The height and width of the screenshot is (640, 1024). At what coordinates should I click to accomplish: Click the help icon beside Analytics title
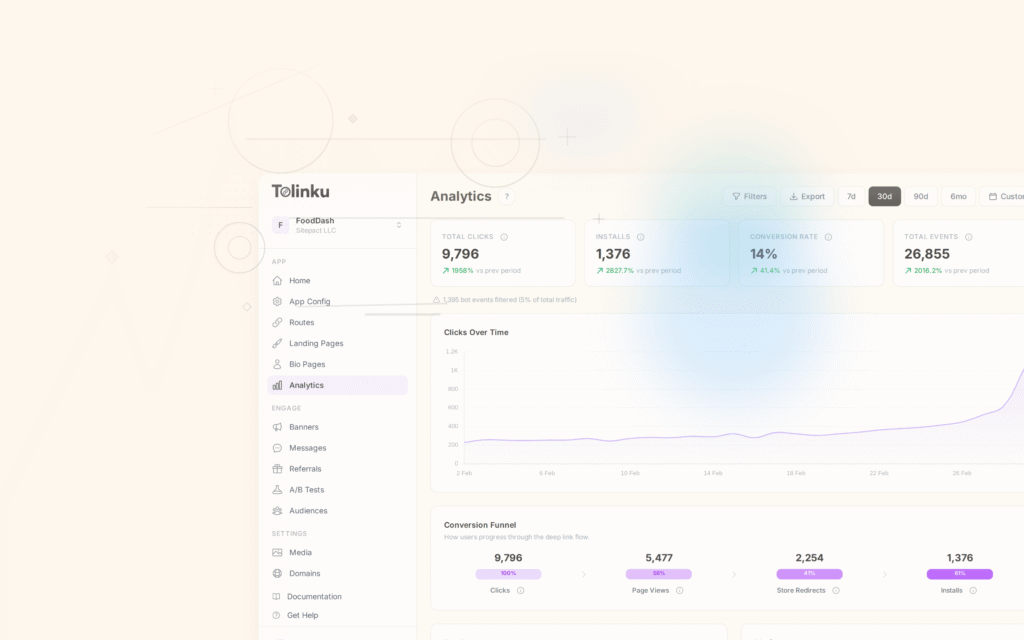[x=506, y=197]
